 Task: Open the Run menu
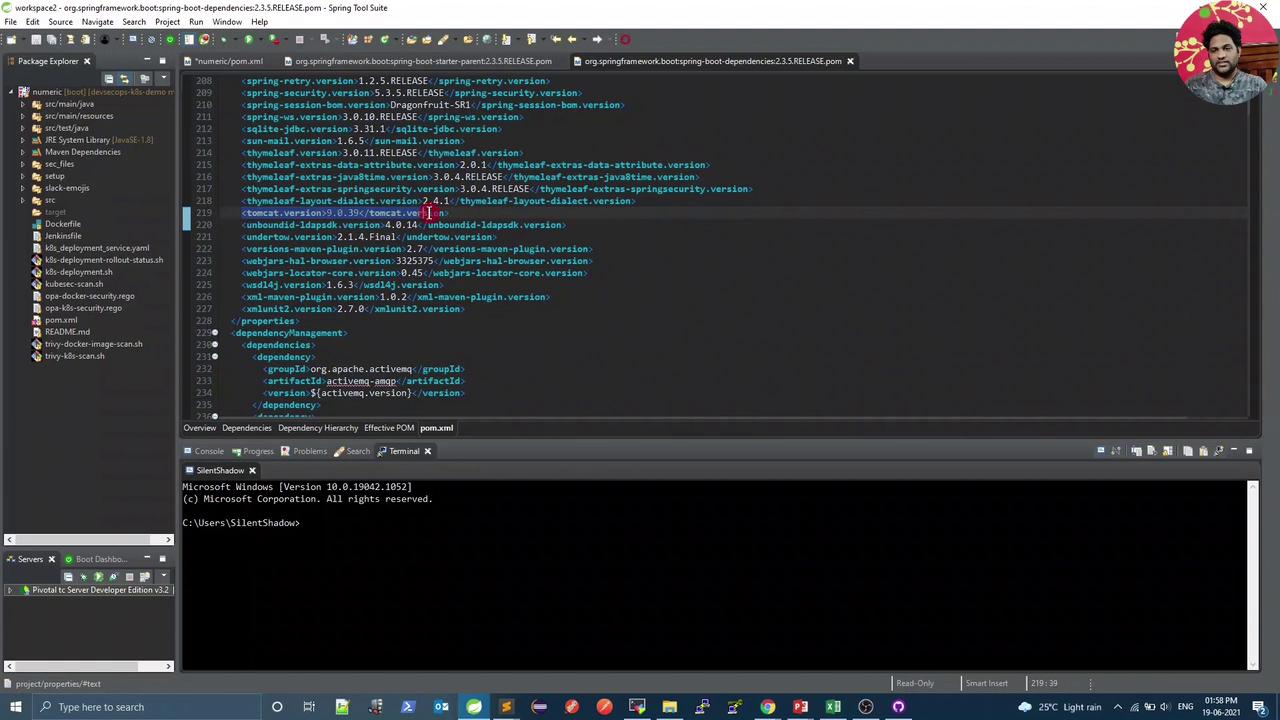point(196,22)
